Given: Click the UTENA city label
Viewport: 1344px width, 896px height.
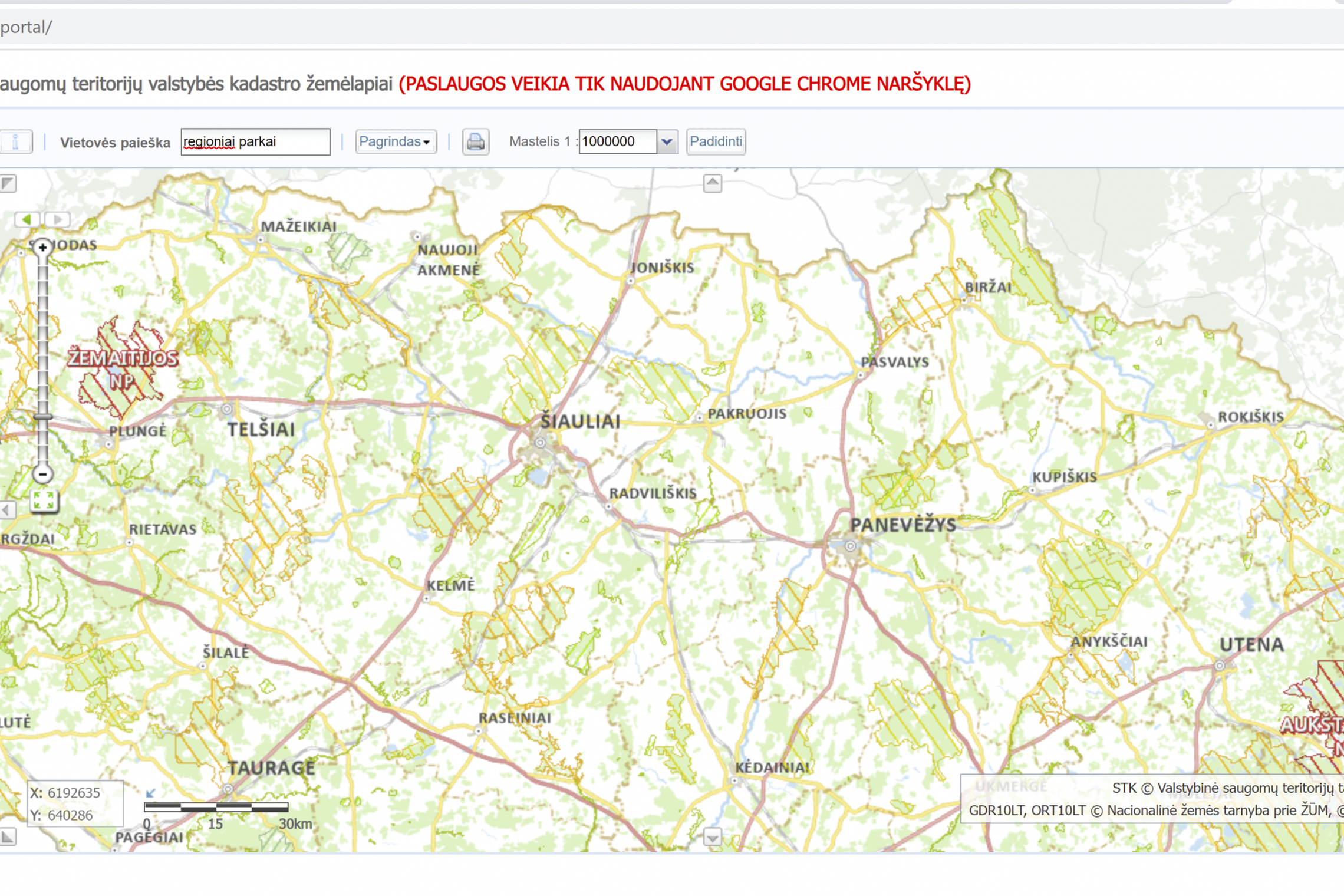Looking at the screenshot, I should pyautogui.click(x=1251, y=645).
